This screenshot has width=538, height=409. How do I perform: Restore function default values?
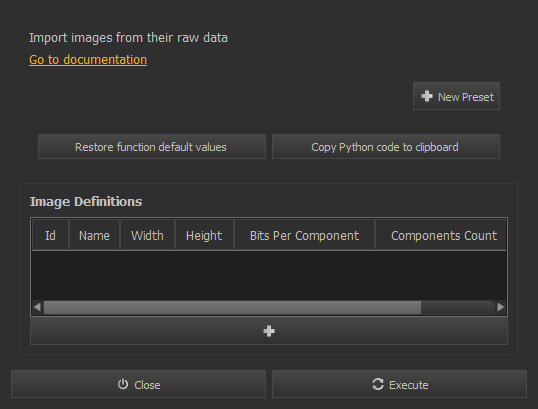point(152,147)
